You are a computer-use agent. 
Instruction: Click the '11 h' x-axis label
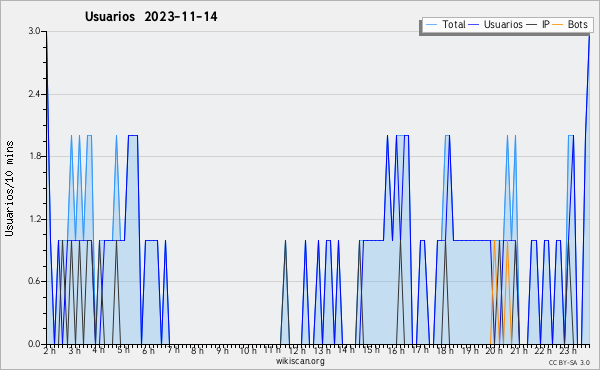click(272, 350)
